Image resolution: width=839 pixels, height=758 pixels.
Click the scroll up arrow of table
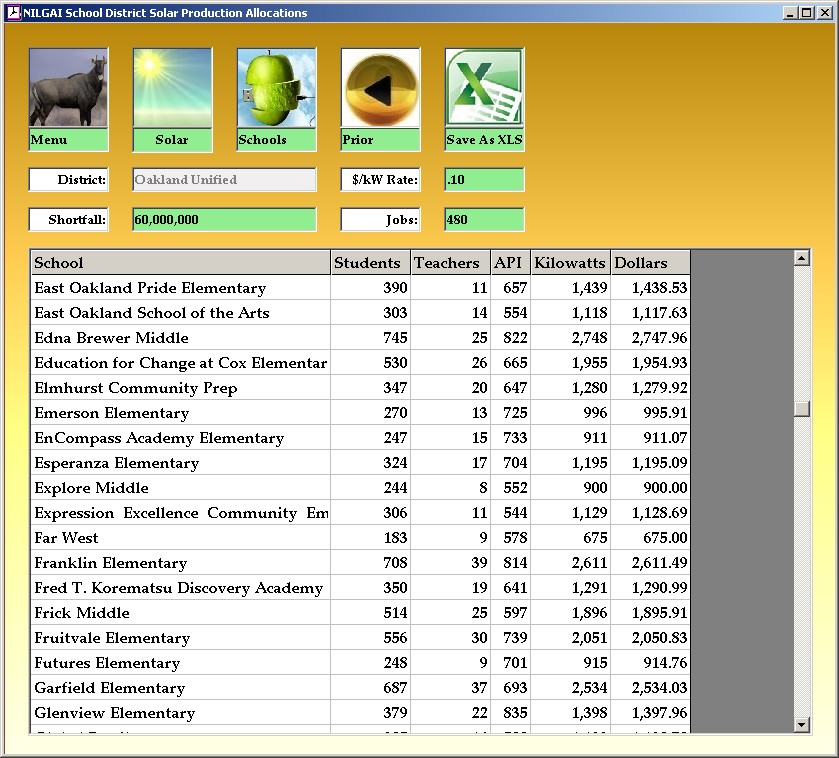(x=801, y=258)
